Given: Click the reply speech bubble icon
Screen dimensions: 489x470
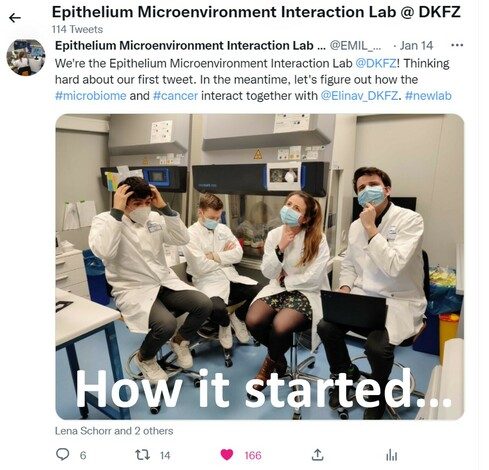Looking at the screenshot, I should (62, 454).
